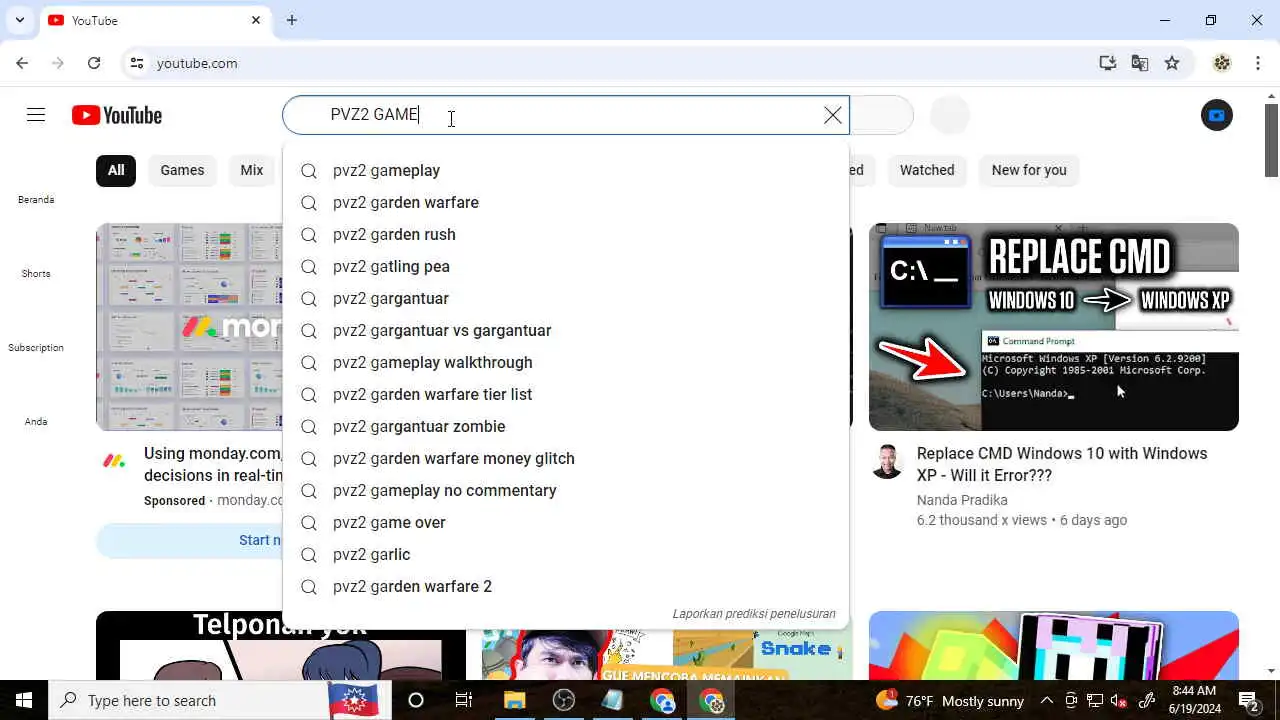Viewport: 1280px width, 720px height.
Task: Choose suggestion pvz2 garden warfare 2
Action: (566, 586)
